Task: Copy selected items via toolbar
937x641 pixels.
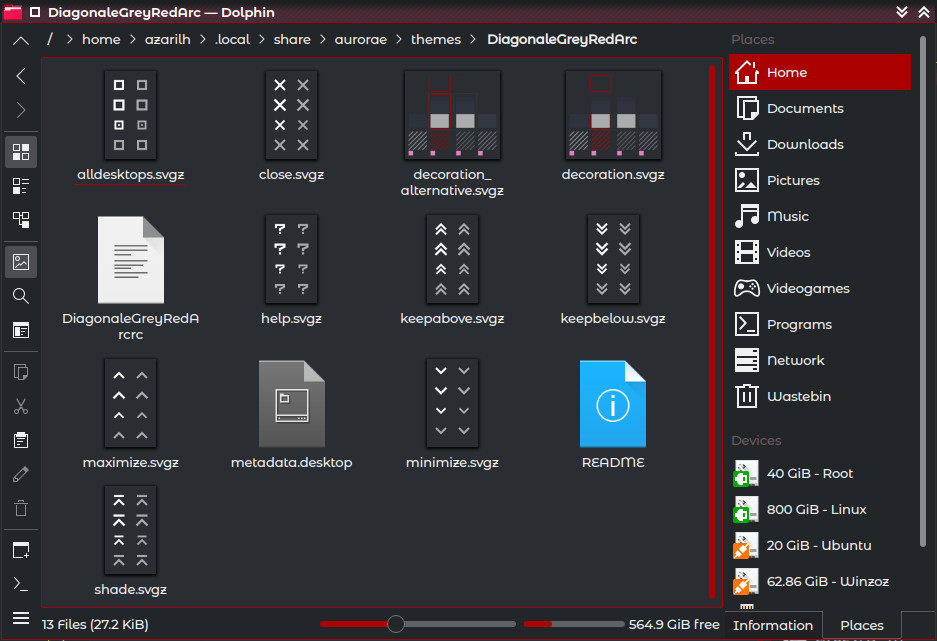Action: point(21,372)
